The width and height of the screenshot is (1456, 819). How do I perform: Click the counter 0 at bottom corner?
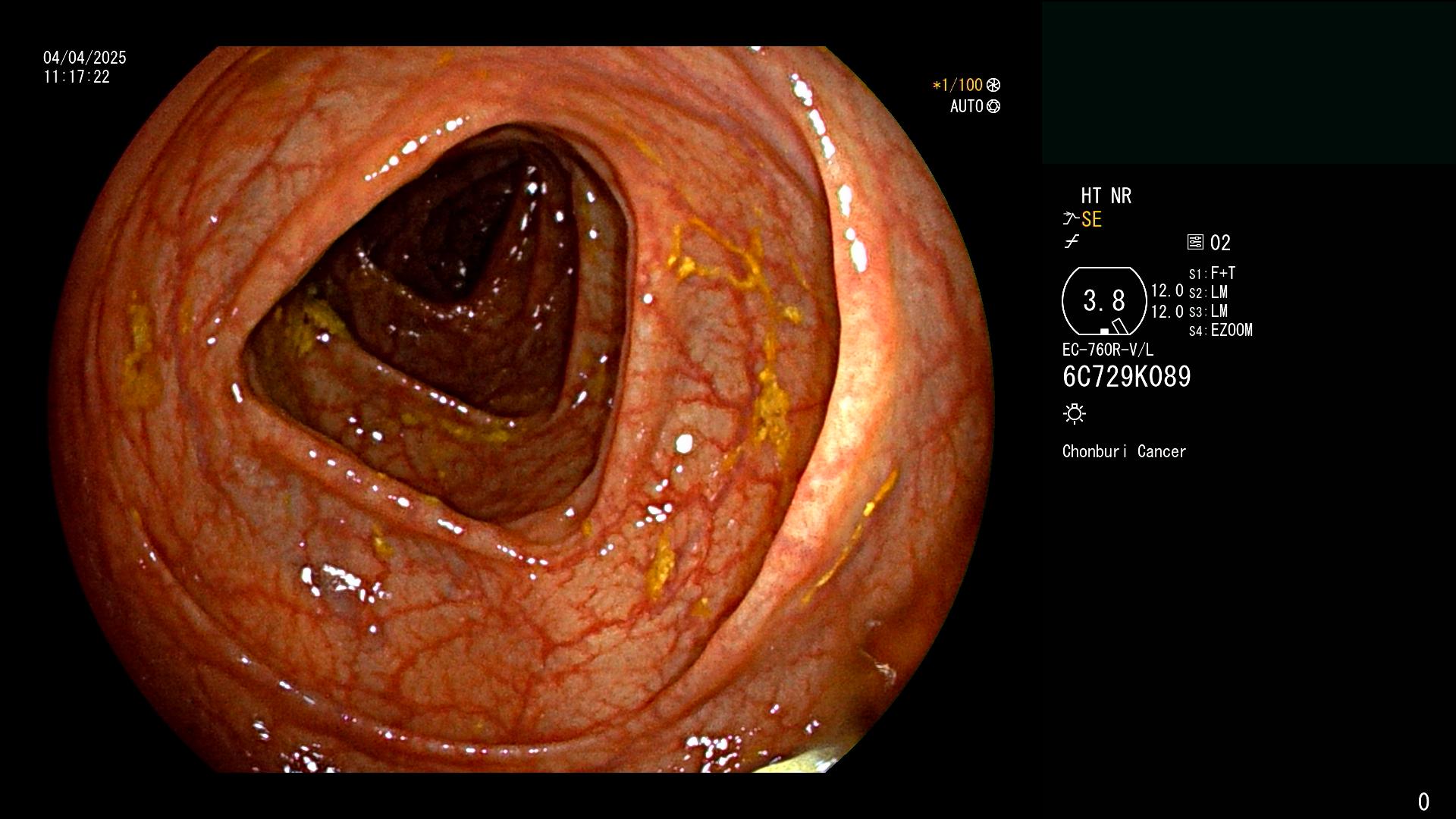(x=1423, y=802)
